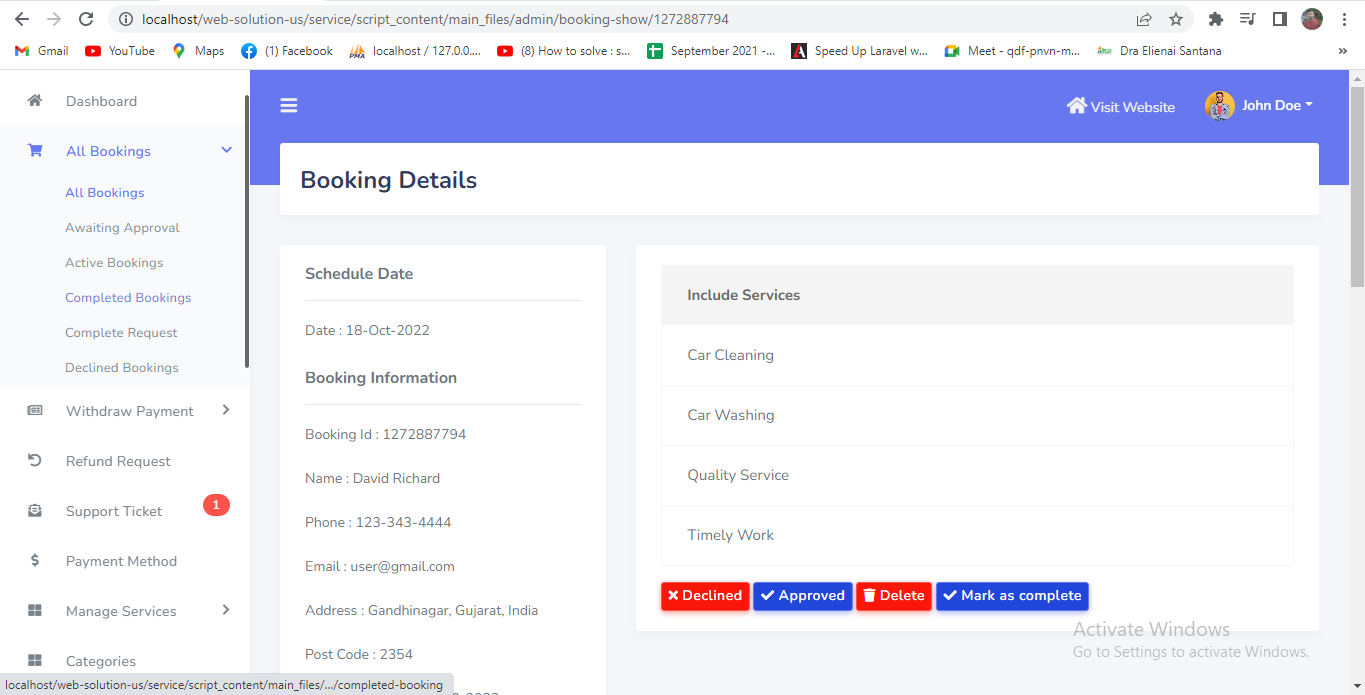
Task: Click the Withdraw Payment money icon
Action: coord(35,411)
